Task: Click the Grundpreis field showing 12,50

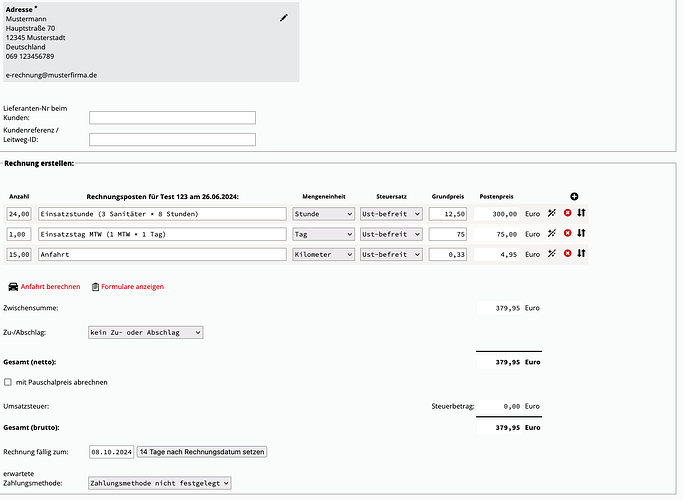Action: tap(448, 214)
